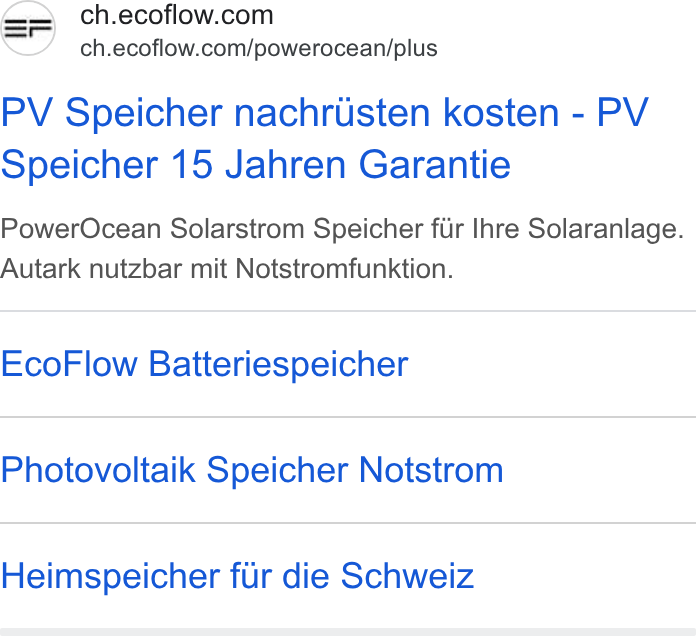Follow the Notstrom photovoltaic storage link
Image resolution: width=696 pixels, height=636 pixels.
pos(252,470)
